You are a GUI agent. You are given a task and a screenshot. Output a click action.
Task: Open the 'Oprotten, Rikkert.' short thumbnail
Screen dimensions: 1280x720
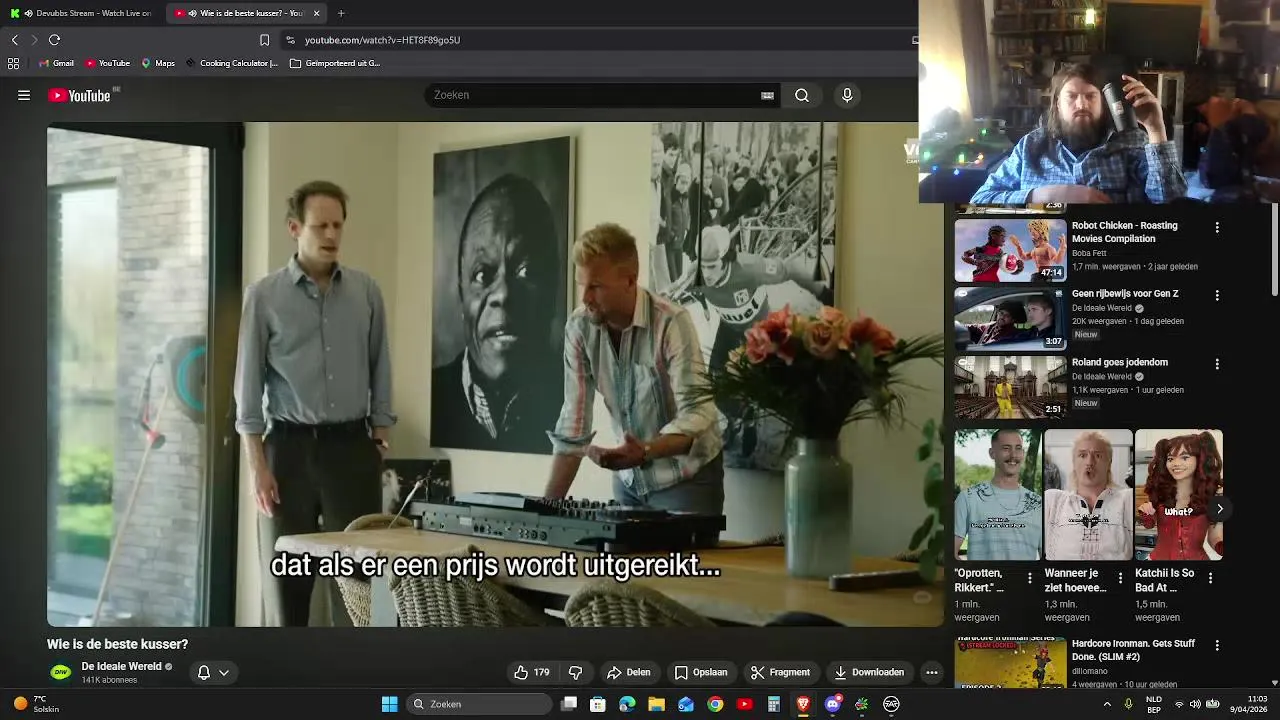[997, 495]
